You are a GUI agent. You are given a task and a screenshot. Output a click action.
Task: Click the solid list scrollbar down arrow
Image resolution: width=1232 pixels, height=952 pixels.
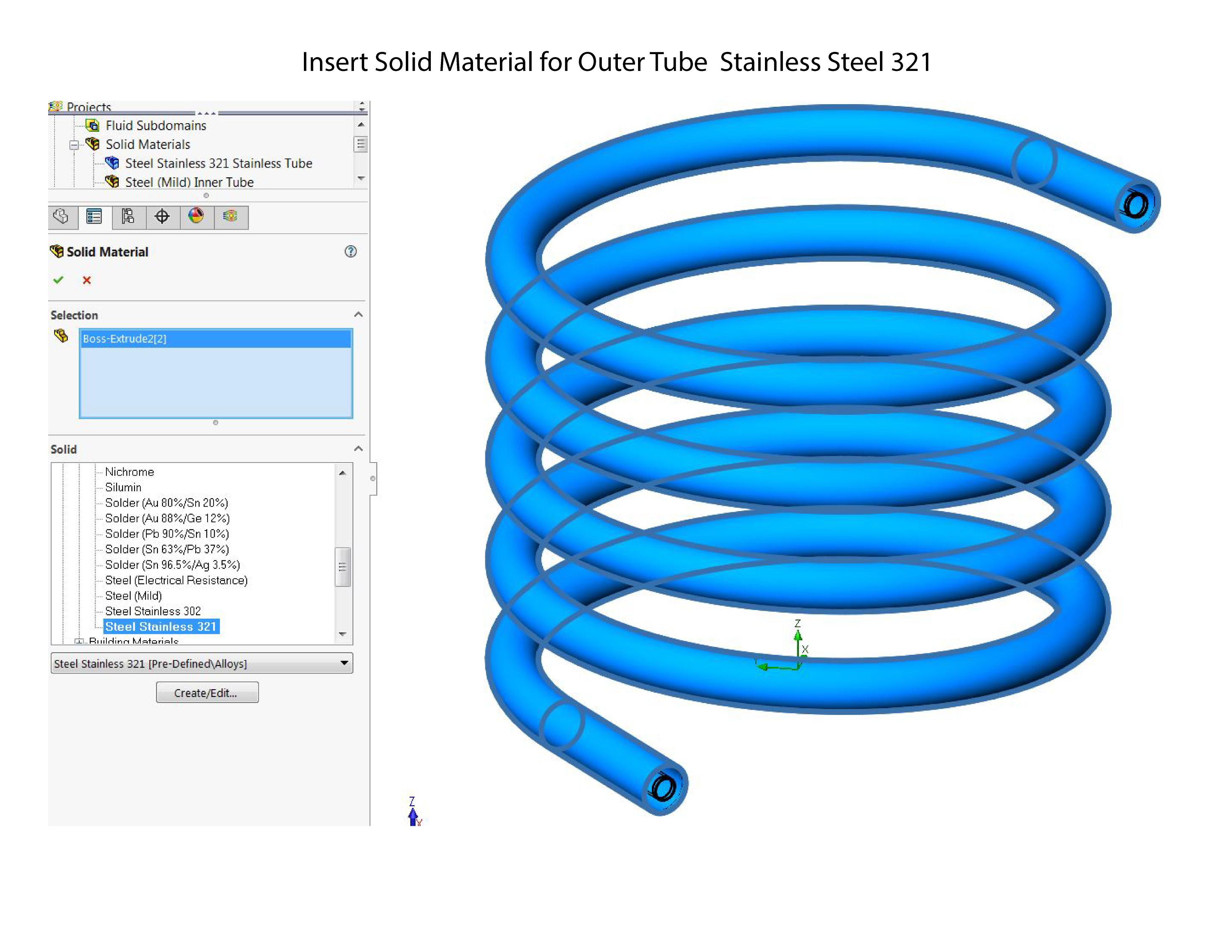pos(342,634)
